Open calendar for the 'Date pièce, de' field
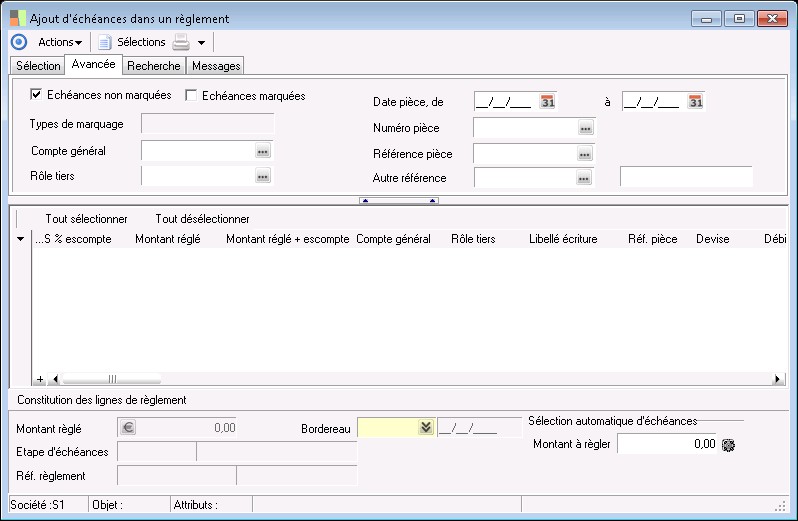 tap(547, 101)
